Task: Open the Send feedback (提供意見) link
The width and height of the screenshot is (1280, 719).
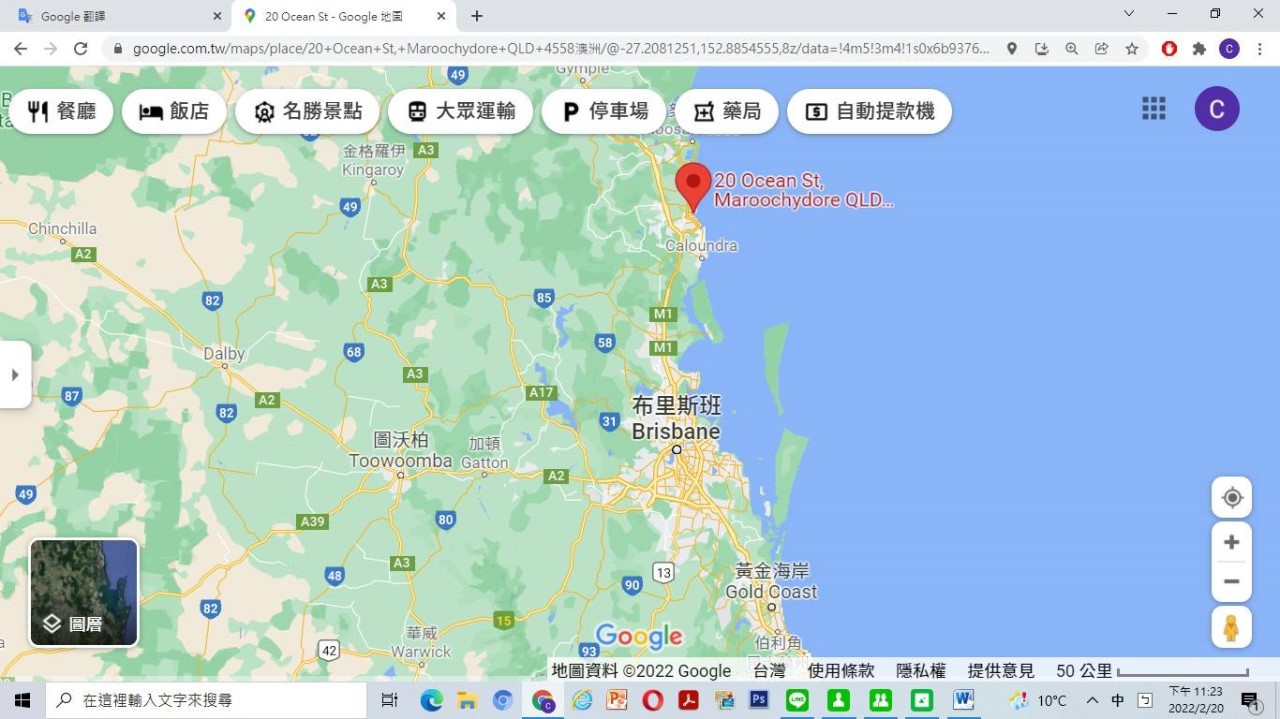Action: pyautogui.click(x=1001, y=671)
